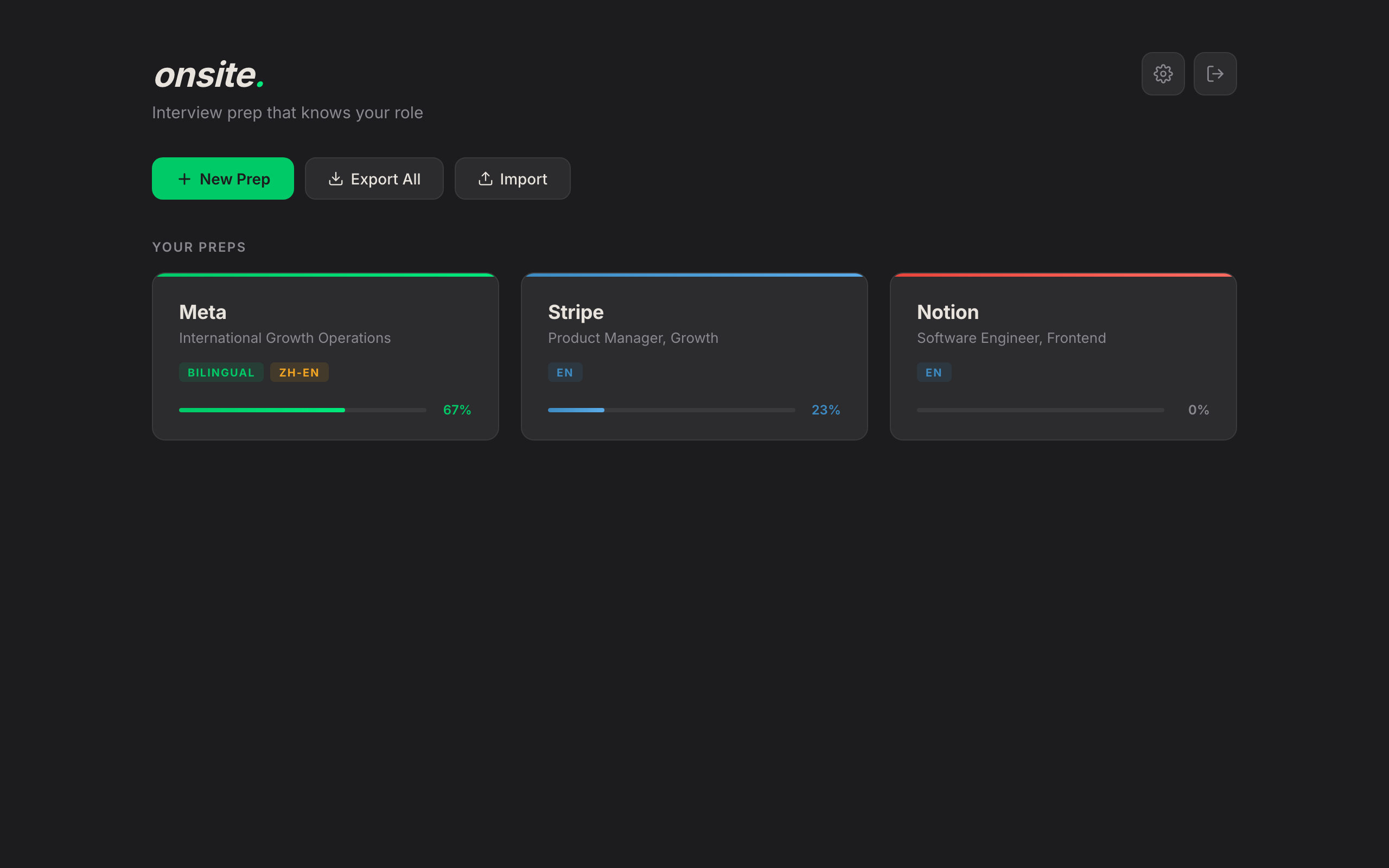Click the Export All button
This screenshot has height=868, width=1389.
pos(374,178)
